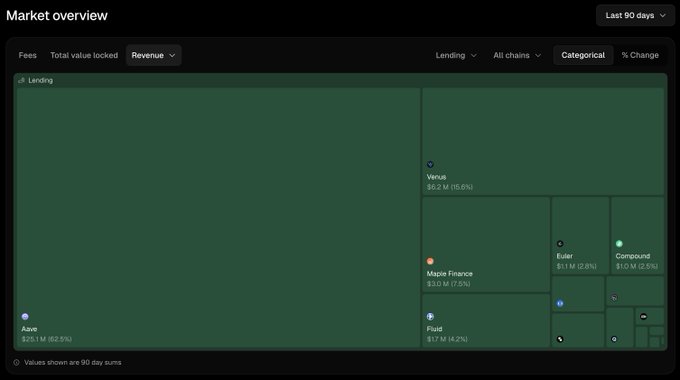
Task: Click the "$1.7 M (4.2%)" Fluid value
Action: click(447, 339)
